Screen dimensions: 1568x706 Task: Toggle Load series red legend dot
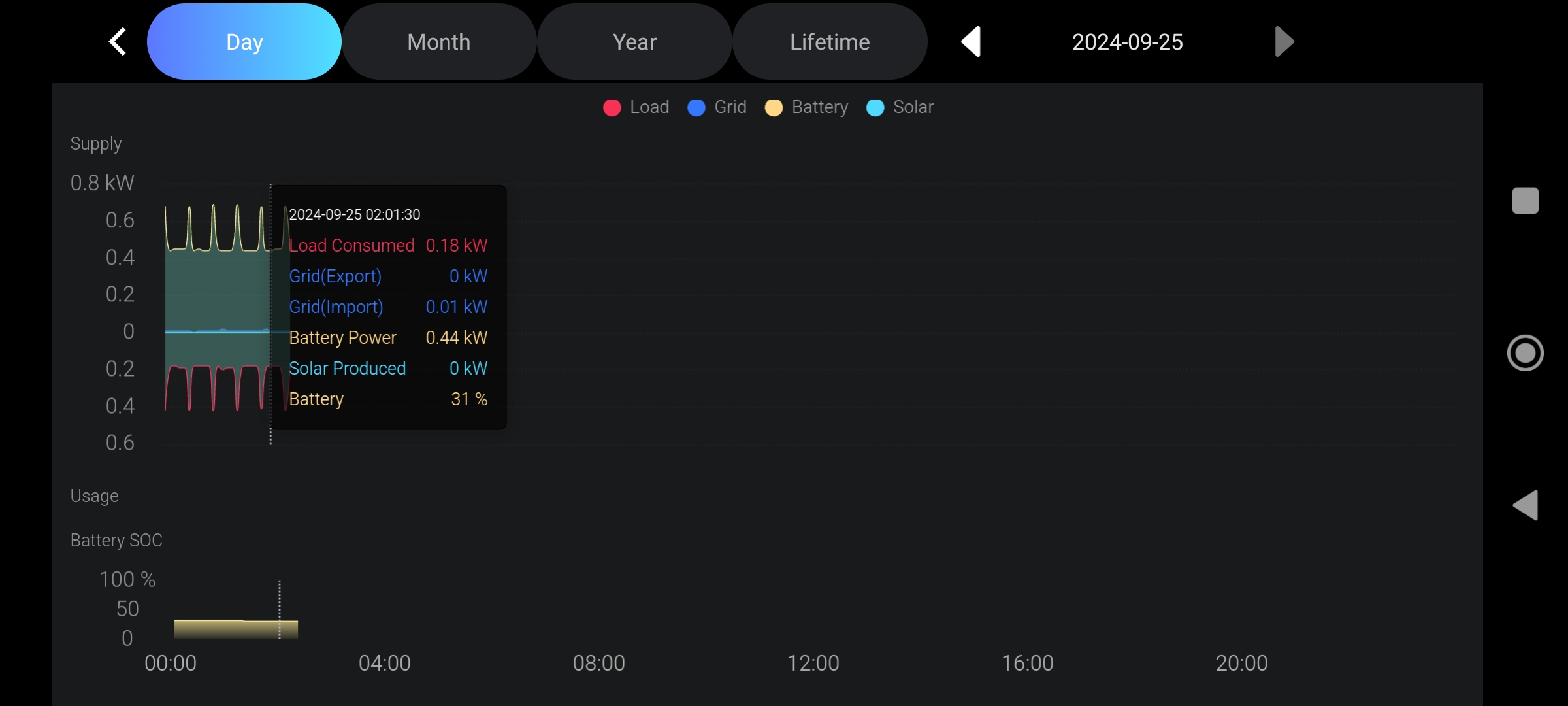pos(612,108)
